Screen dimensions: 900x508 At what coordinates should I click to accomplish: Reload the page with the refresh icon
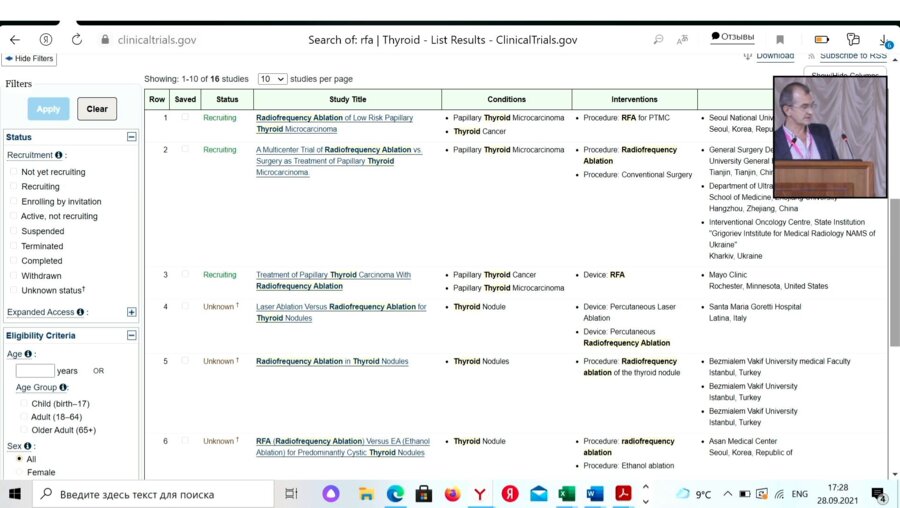coord(77,40)
